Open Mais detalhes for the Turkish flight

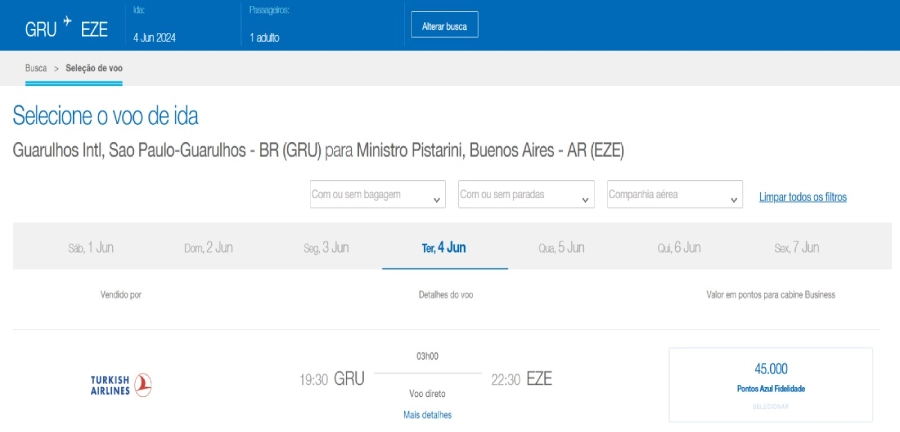(x=427, y=414)
